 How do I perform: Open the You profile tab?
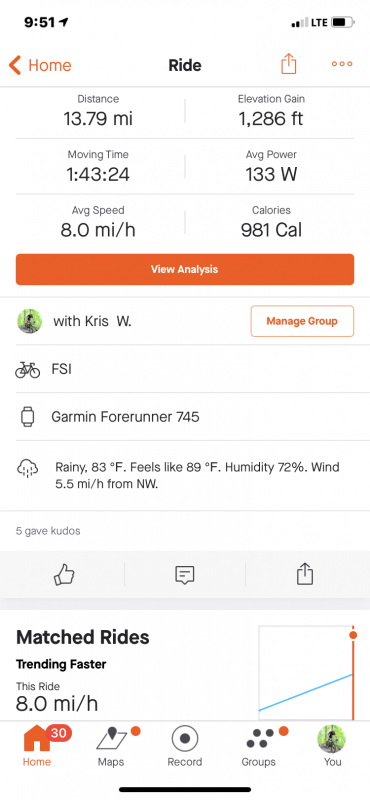coord(332,746)
